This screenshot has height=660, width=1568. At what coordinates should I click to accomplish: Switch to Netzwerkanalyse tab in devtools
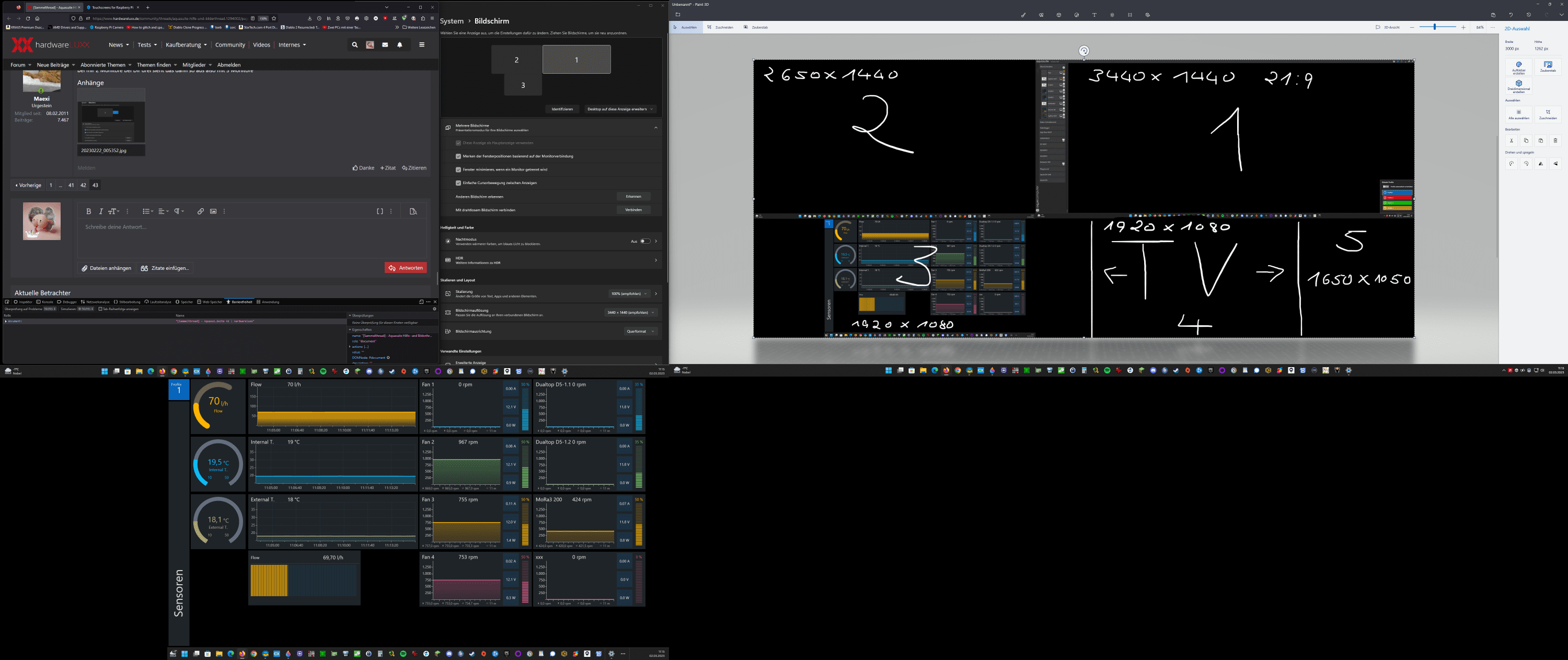[x=96, y=301]
